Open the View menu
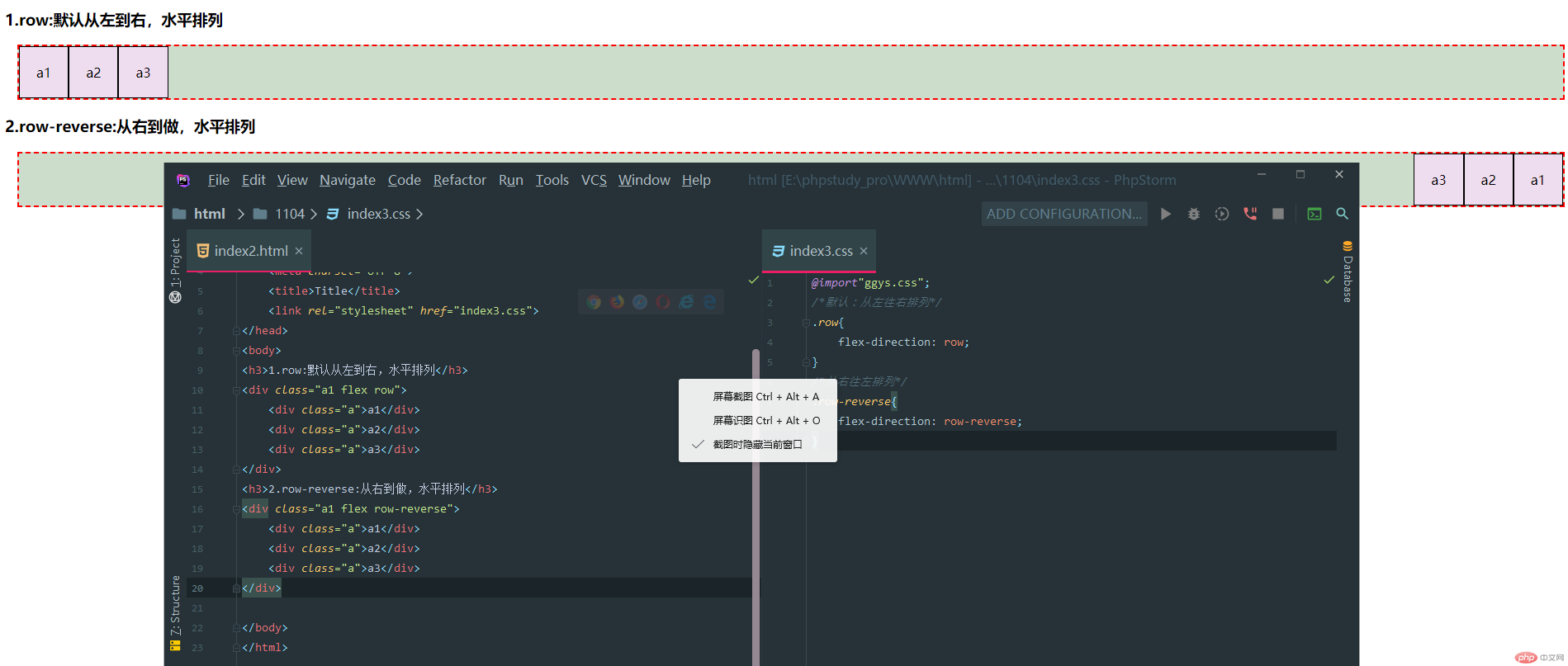 [x=292, y=180]
